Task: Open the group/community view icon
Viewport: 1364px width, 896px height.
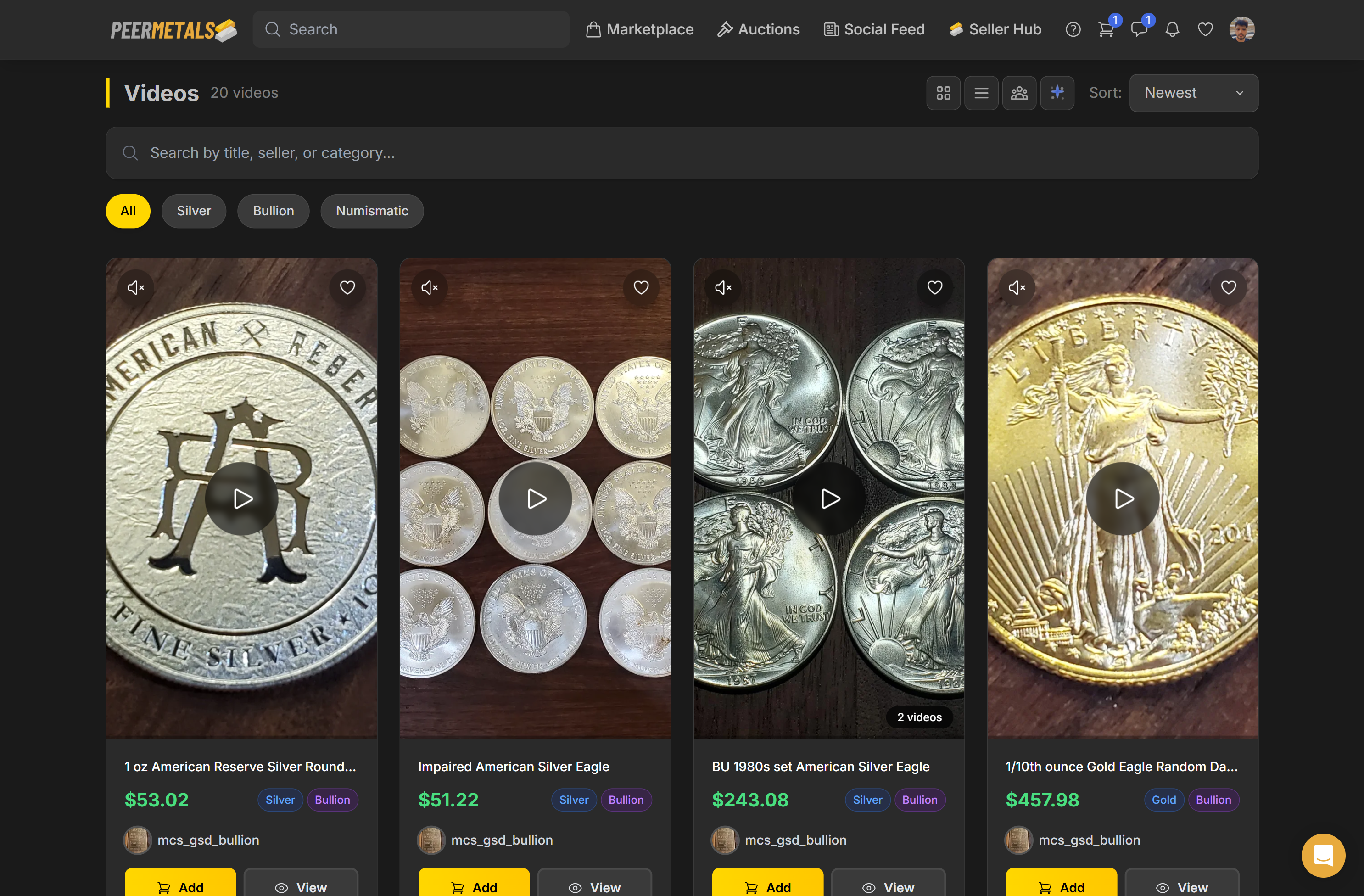Action: tap(1019, 93)
